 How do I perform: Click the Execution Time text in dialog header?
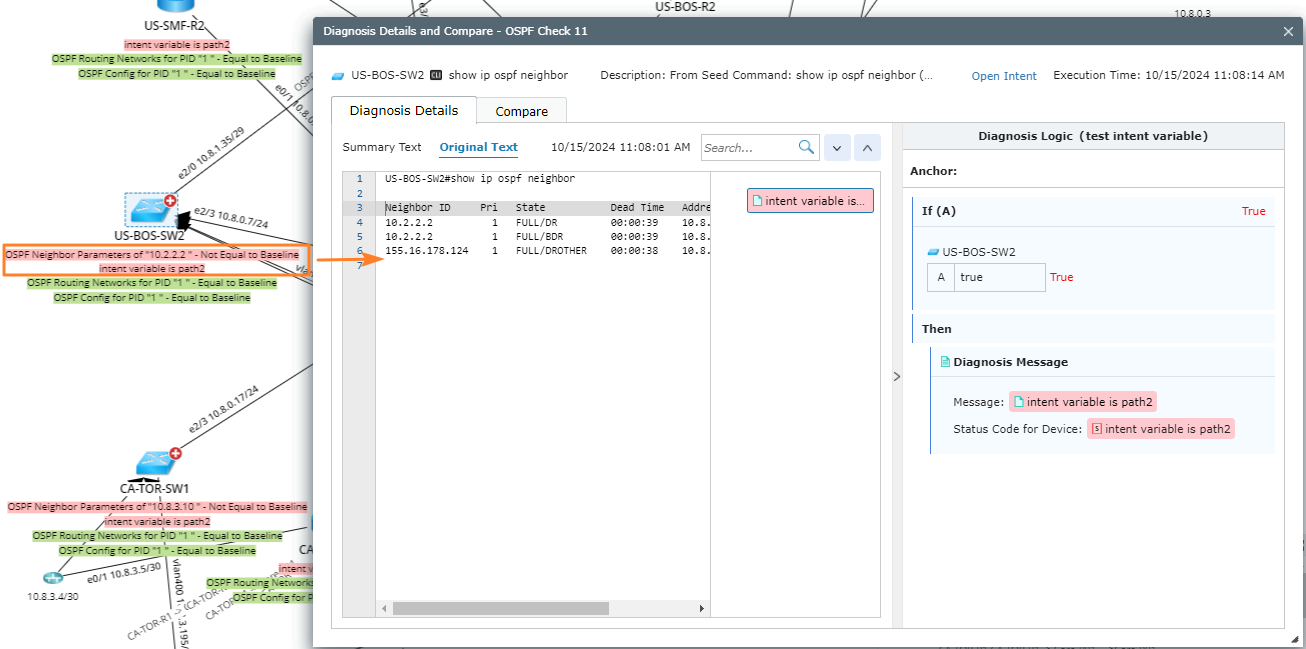tap(1169, 75)
